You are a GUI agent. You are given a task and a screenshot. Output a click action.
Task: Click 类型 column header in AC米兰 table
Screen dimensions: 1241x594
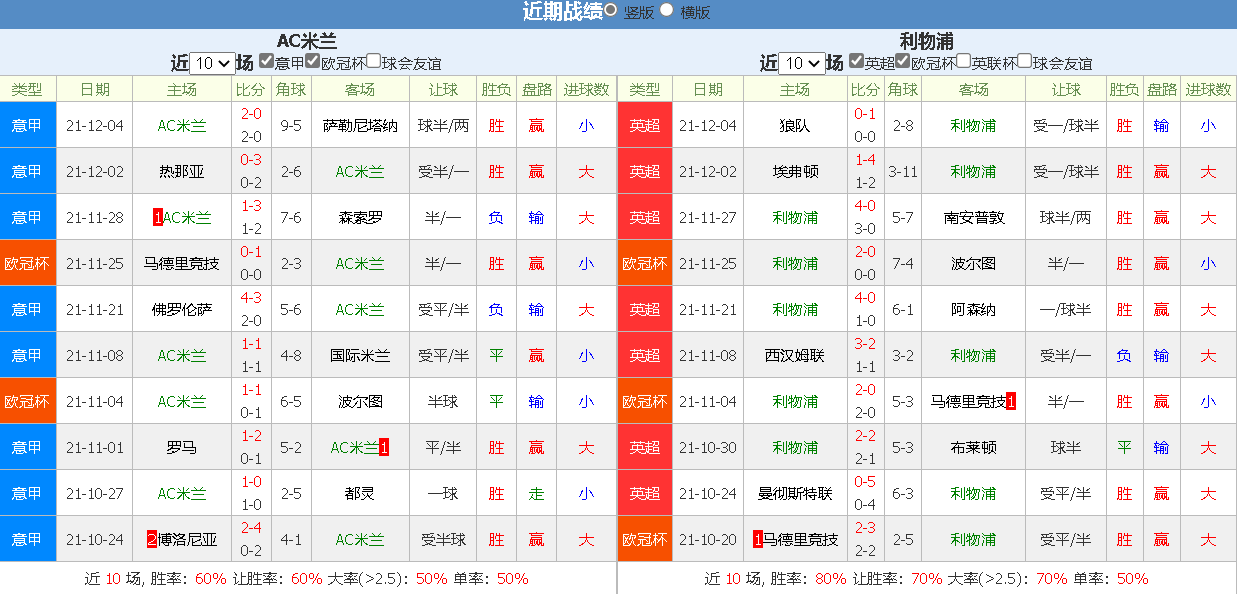pos(28,89)
